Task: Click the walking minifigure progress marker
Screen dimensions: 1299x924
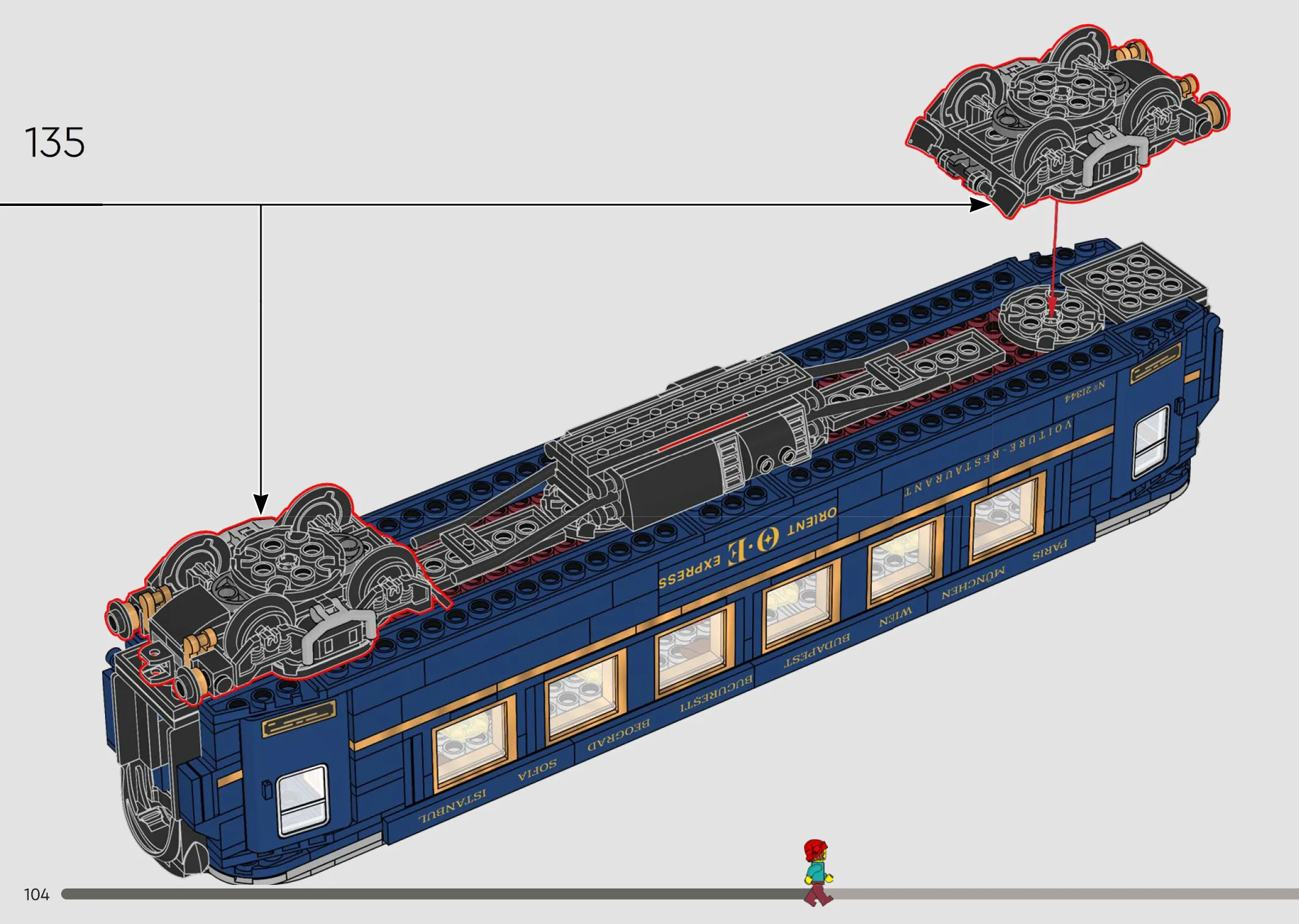Action: click(x=818, y=873)
